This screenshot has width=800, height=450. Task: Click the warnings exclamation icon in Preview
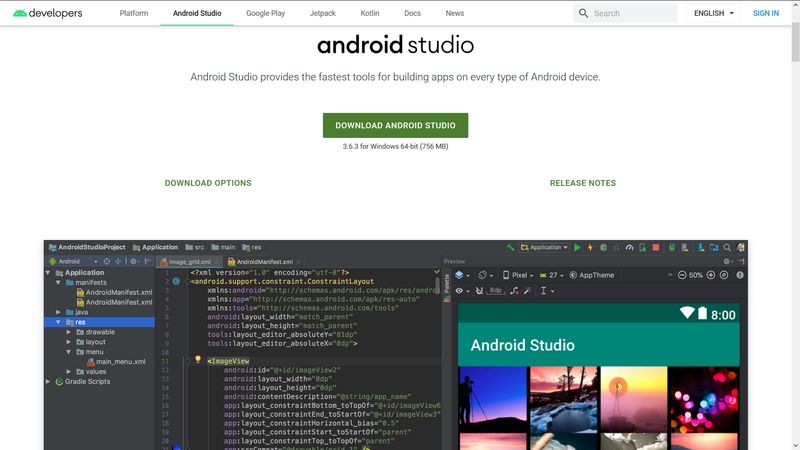click(x=740, y=275)
